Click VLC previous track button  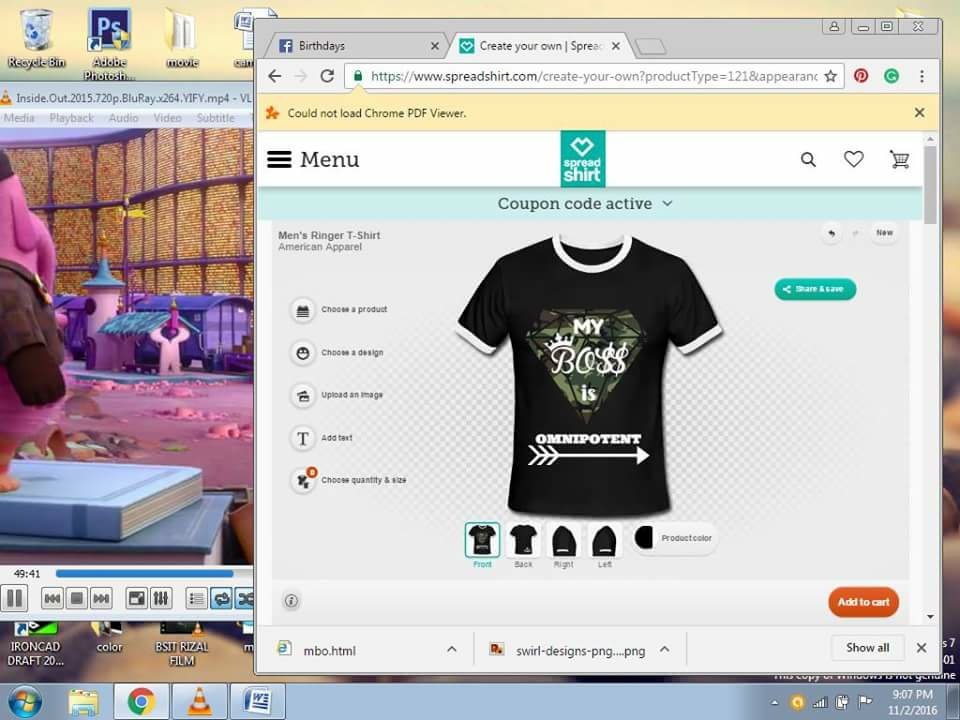pos(53,598)
